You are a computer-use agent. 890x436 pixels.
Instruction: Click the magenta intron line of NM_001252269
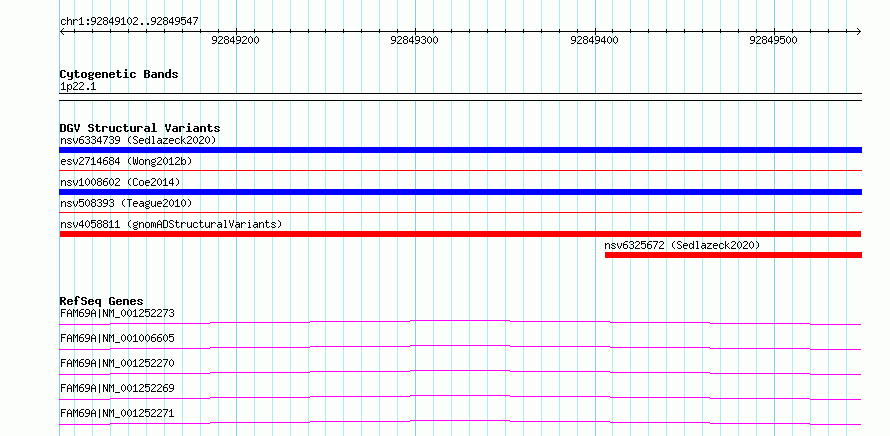coord(460,396)
